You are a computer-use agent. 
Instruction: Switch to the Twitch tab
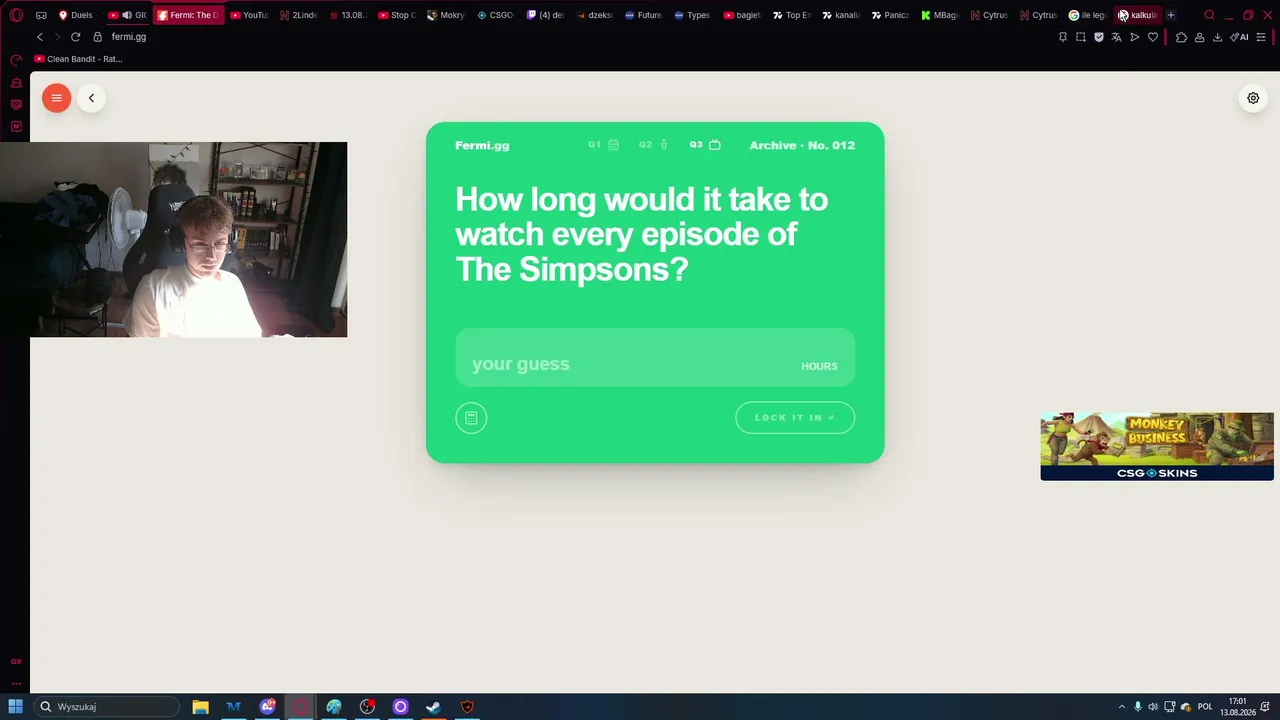pyautogui.click(x=545, y=15)
